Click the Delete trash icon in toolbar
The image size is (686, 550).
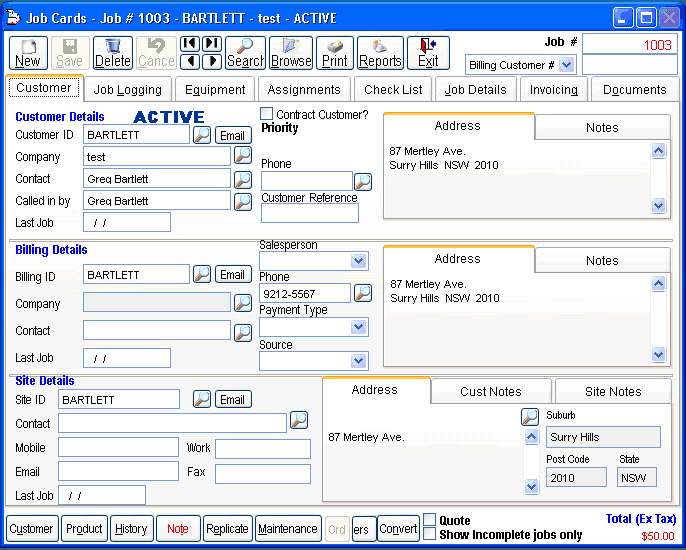pyautogui.click(x=112, y=53)
